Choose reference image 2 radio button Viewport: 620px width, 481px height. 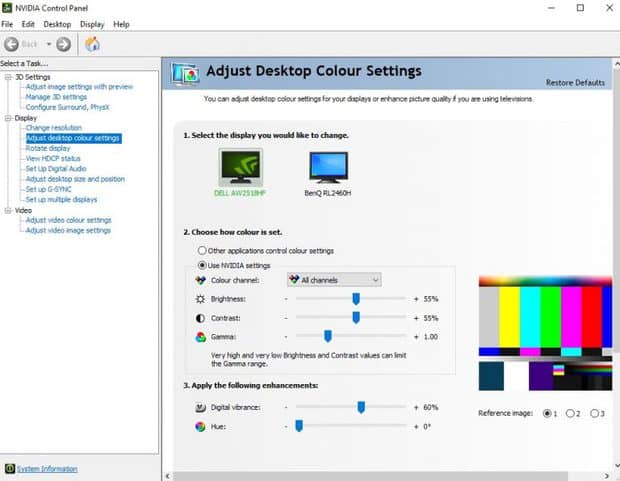coord(571,413)
